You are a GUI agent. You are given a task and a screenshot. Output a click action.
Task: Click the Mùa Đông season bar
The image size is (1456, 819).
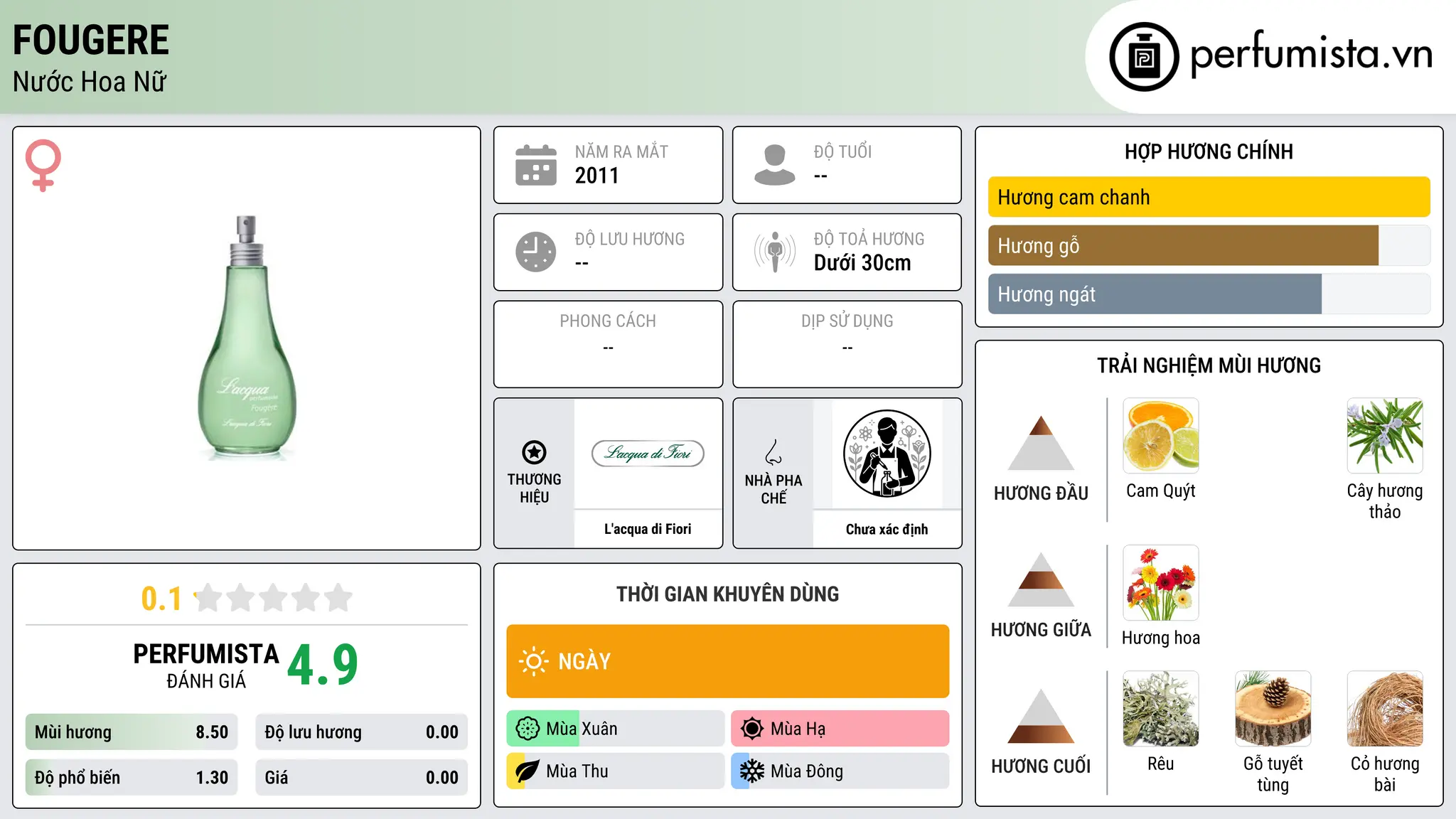(840, 771)
